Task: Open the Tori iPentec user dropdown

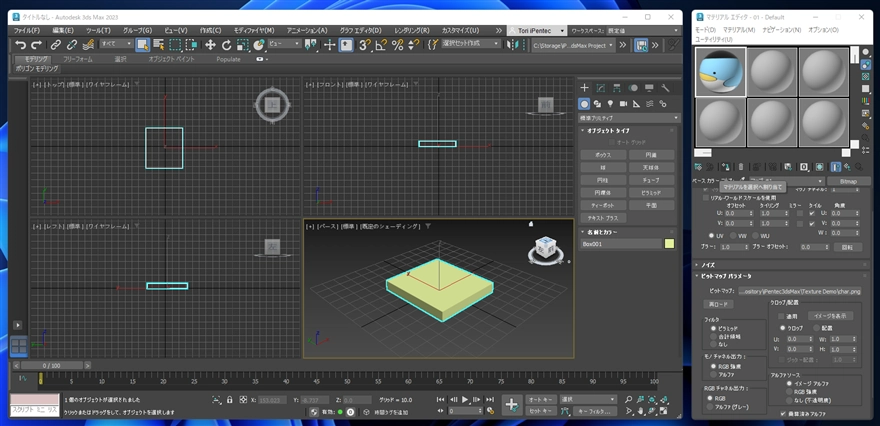Action: tap(538, 30)
